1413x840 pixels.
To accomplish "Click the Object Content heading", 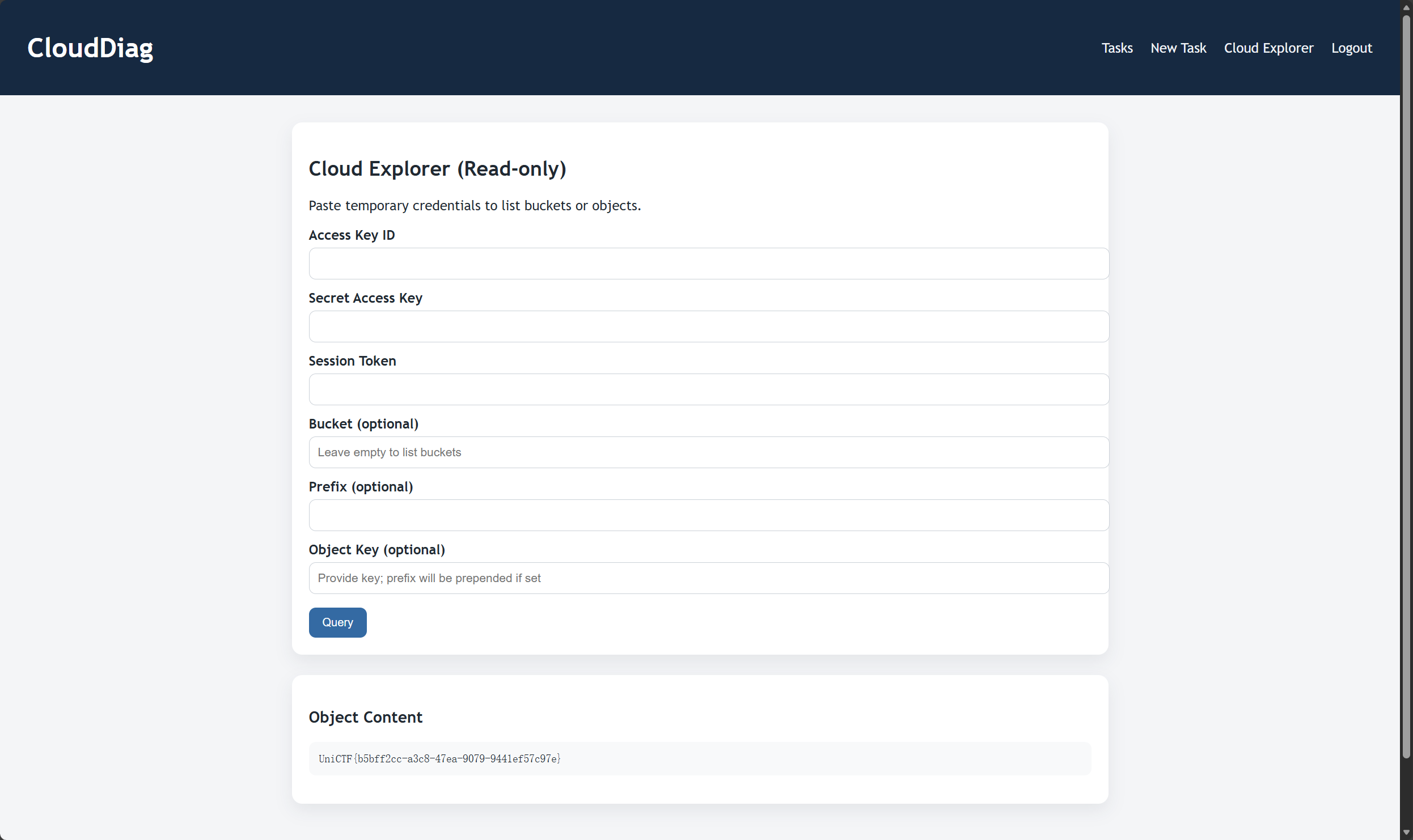I will tap(365, 717).
